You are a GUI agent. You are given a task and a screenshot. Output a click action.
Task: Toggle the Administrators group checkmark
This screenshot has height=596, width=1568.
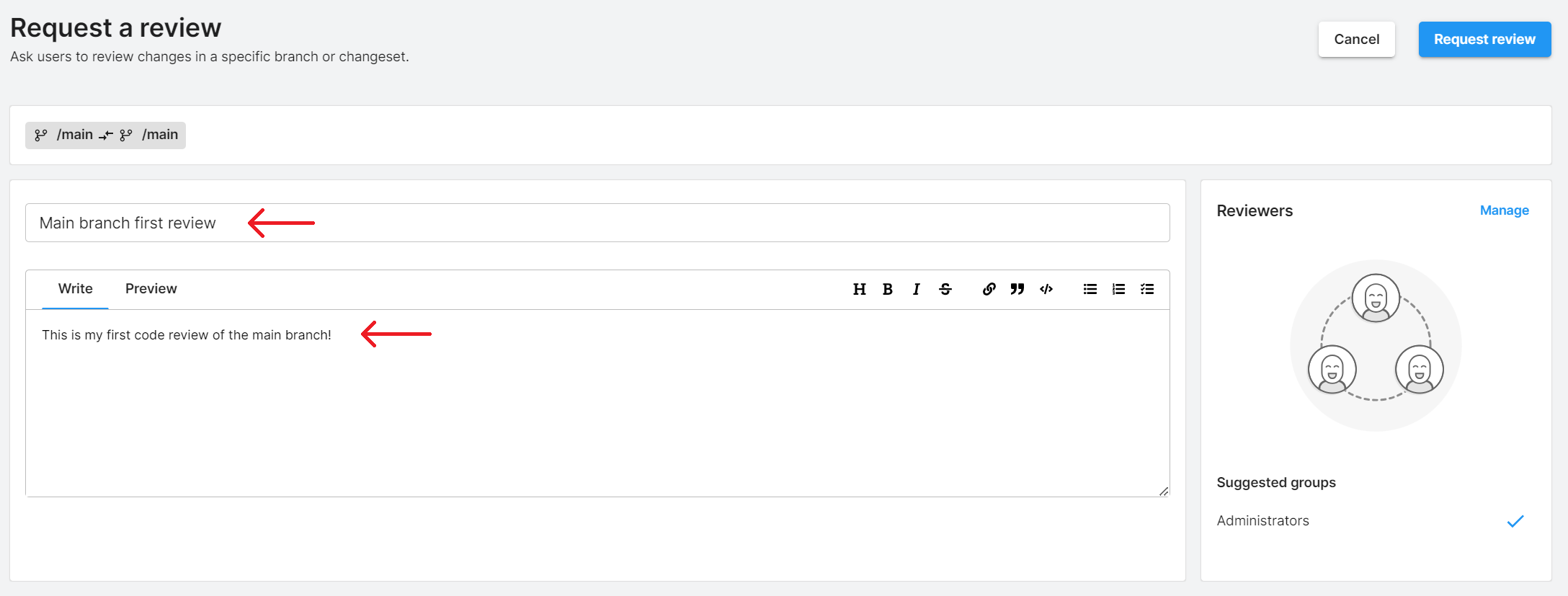pos(1515,521)
